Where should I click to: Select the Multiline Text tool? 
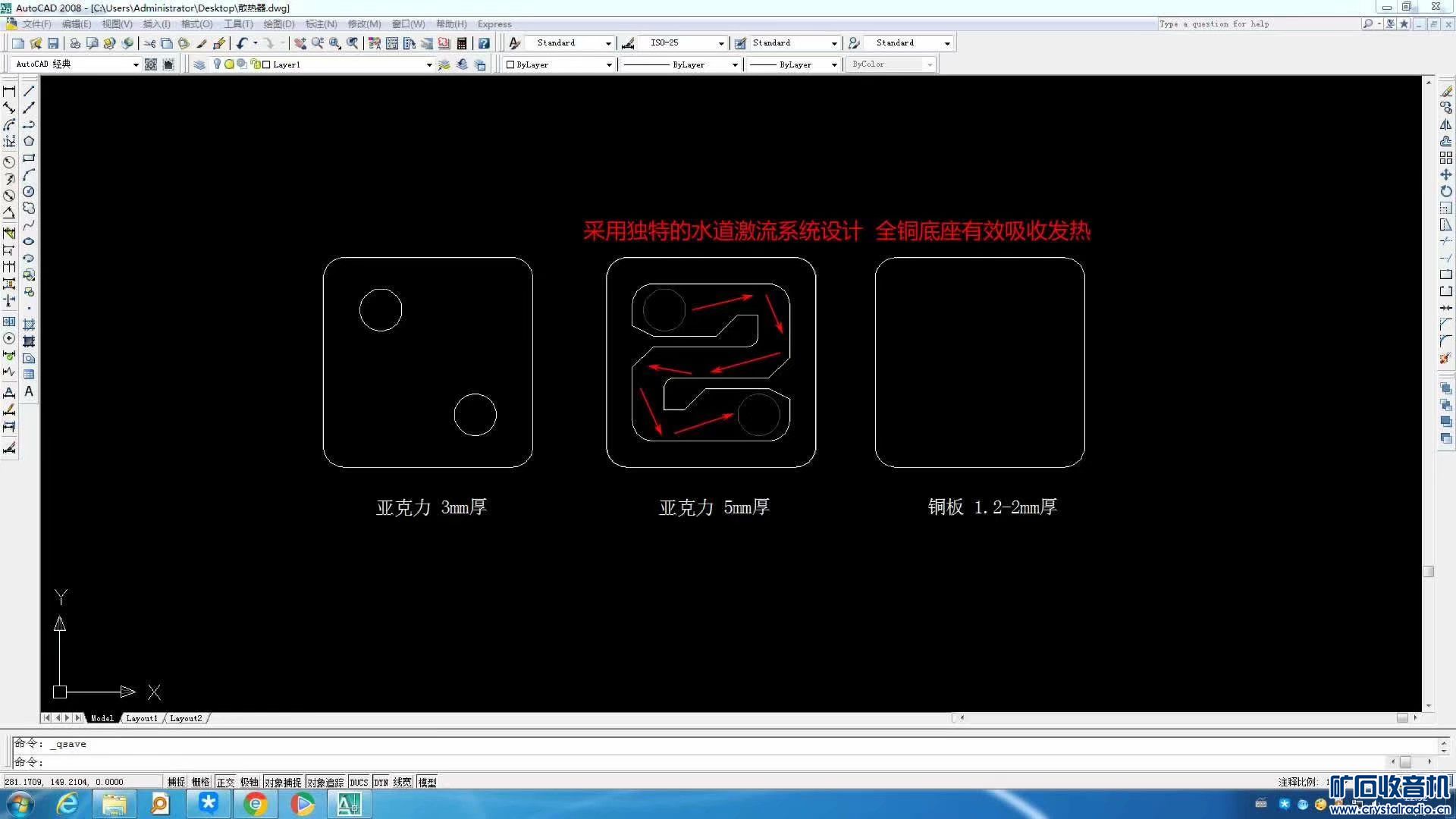pyautogui.click(x=29, y=391)
